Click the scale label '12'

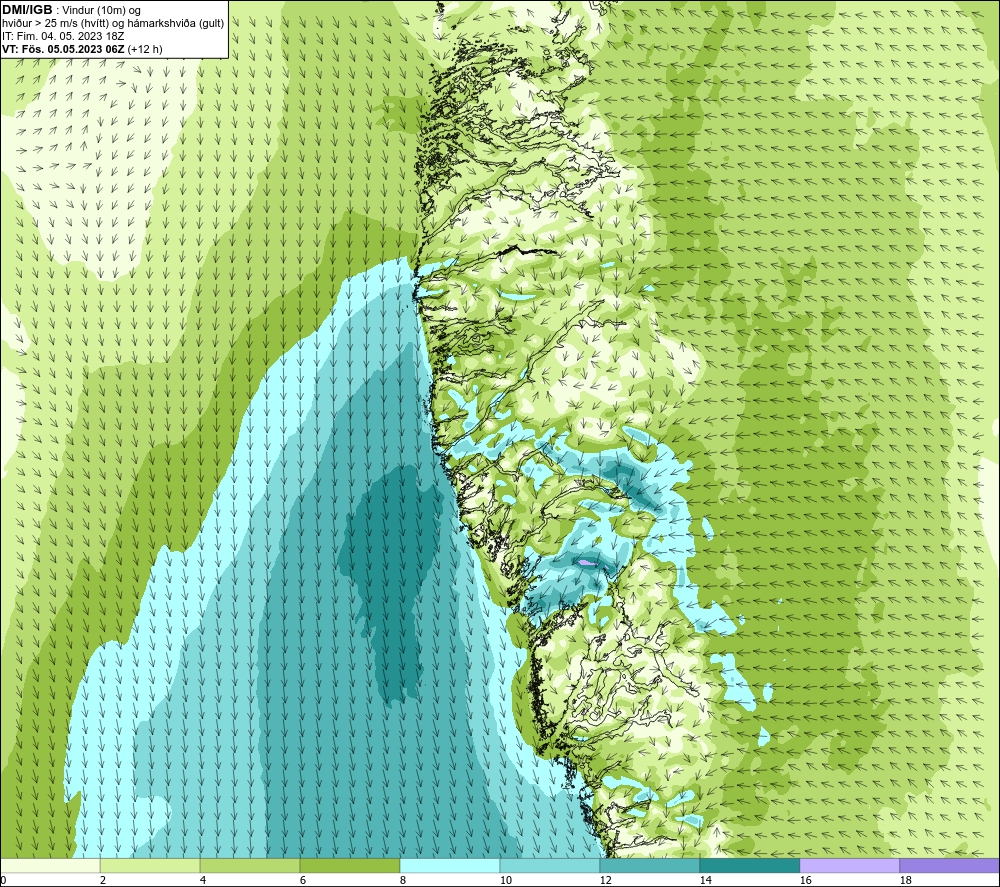pos(605,881)
